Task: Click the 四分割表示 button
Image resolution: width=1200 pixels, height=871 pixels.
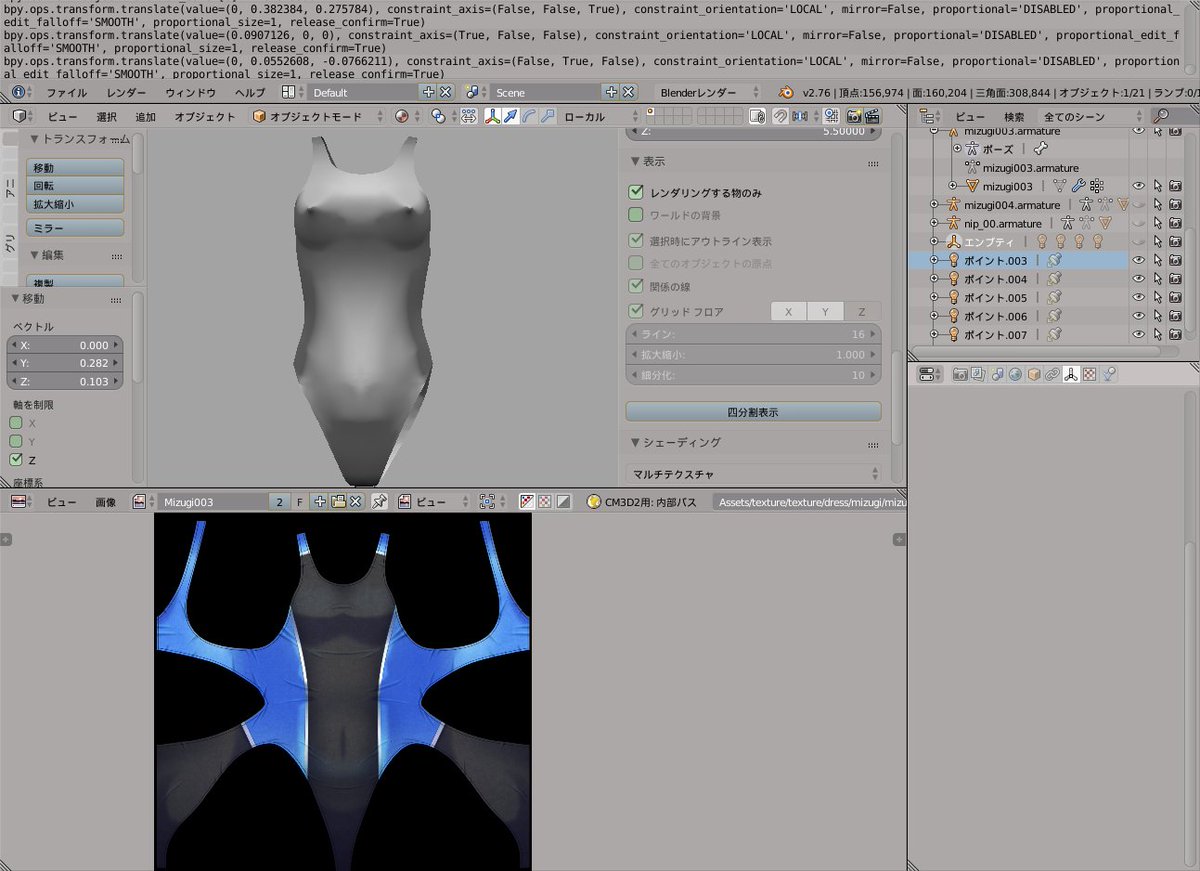Action: click(753, 412)
